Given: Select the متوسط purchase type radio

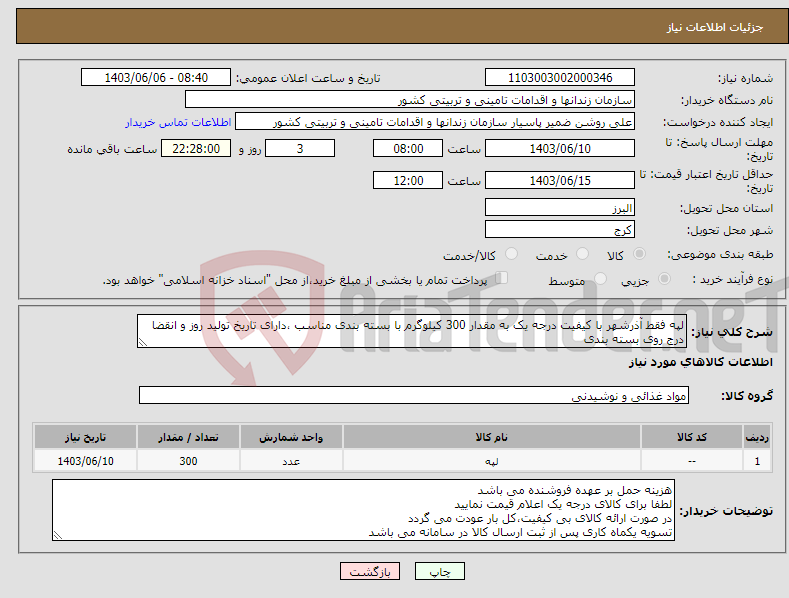Looking at the screenshot, I should tap(600, 278).
